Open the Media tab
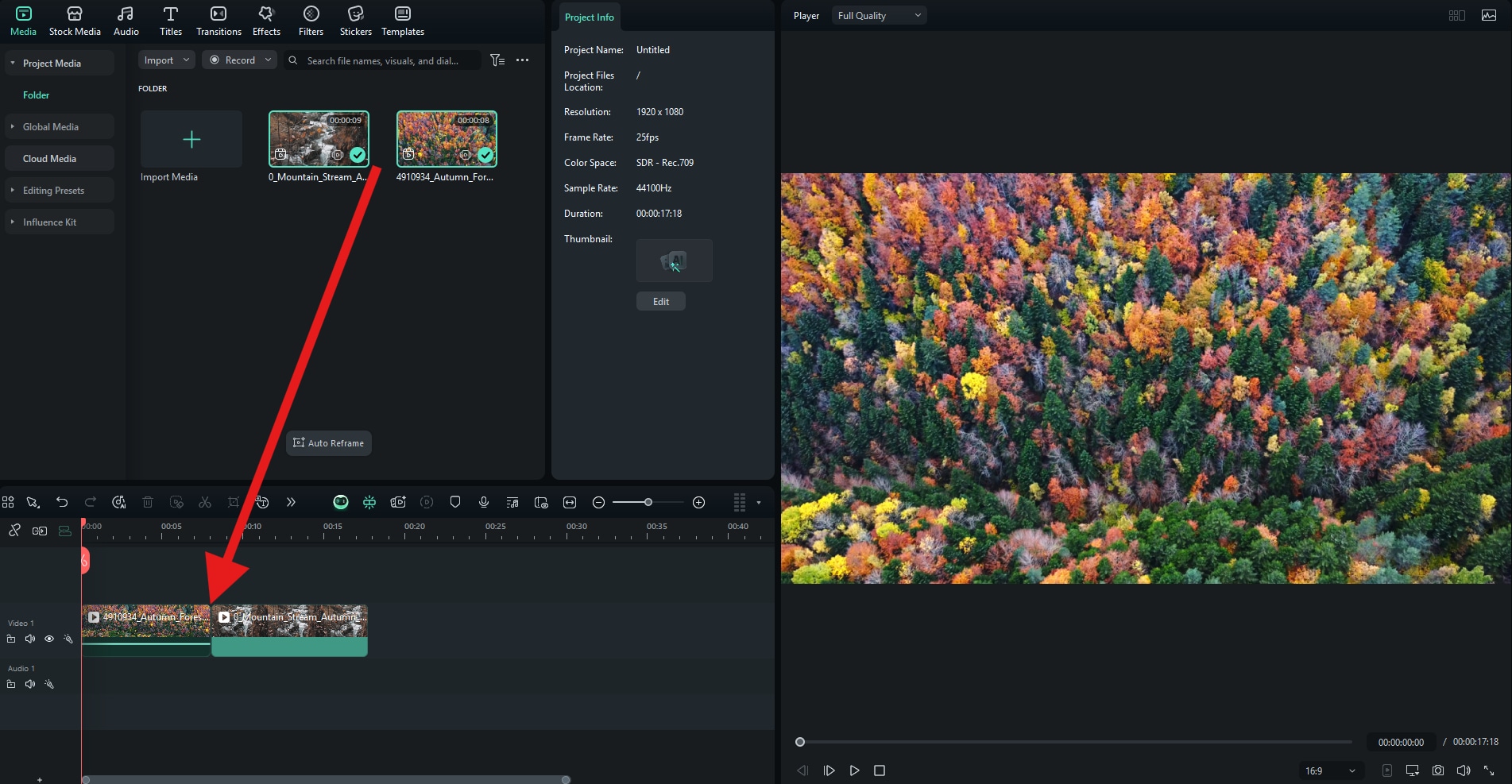1512x784 pixels. pos(23,21)
